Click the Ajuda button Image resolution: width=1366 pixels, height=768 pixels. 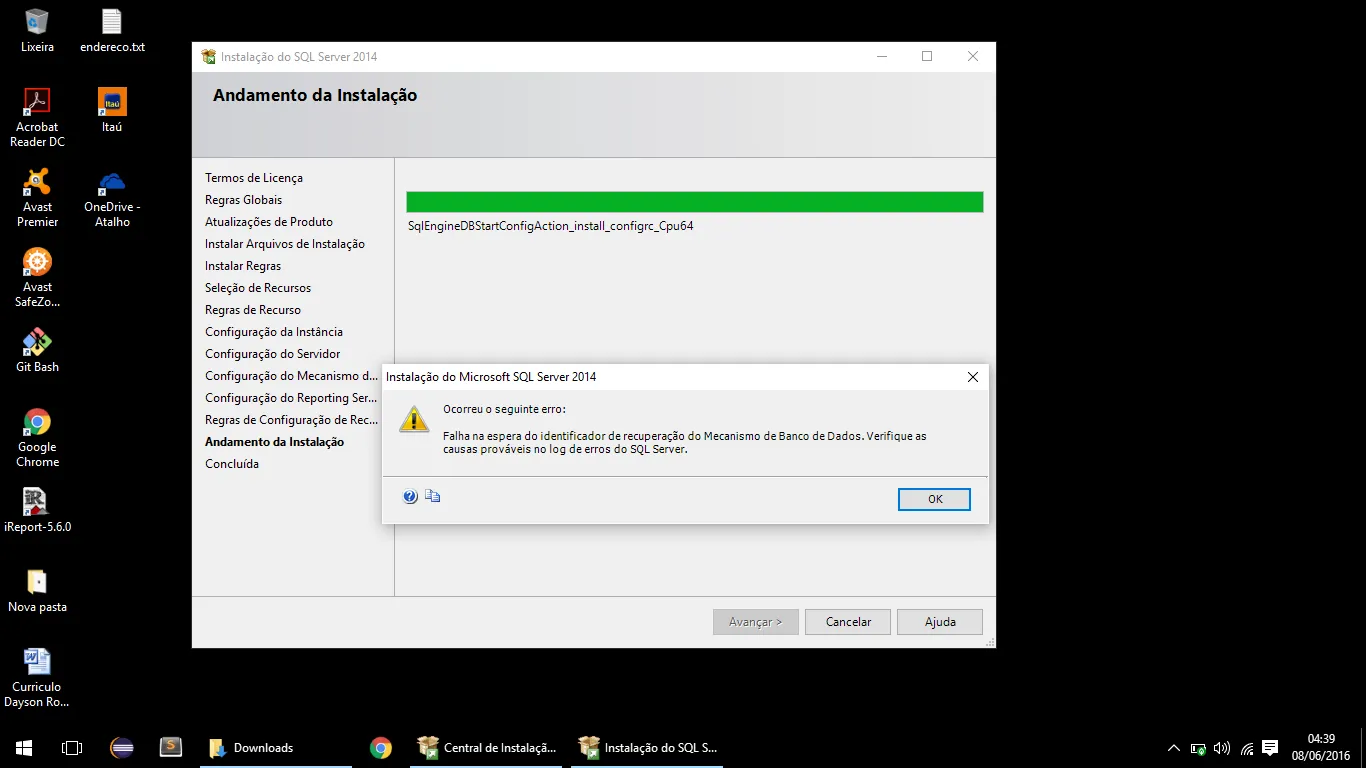tap(939, 622)
